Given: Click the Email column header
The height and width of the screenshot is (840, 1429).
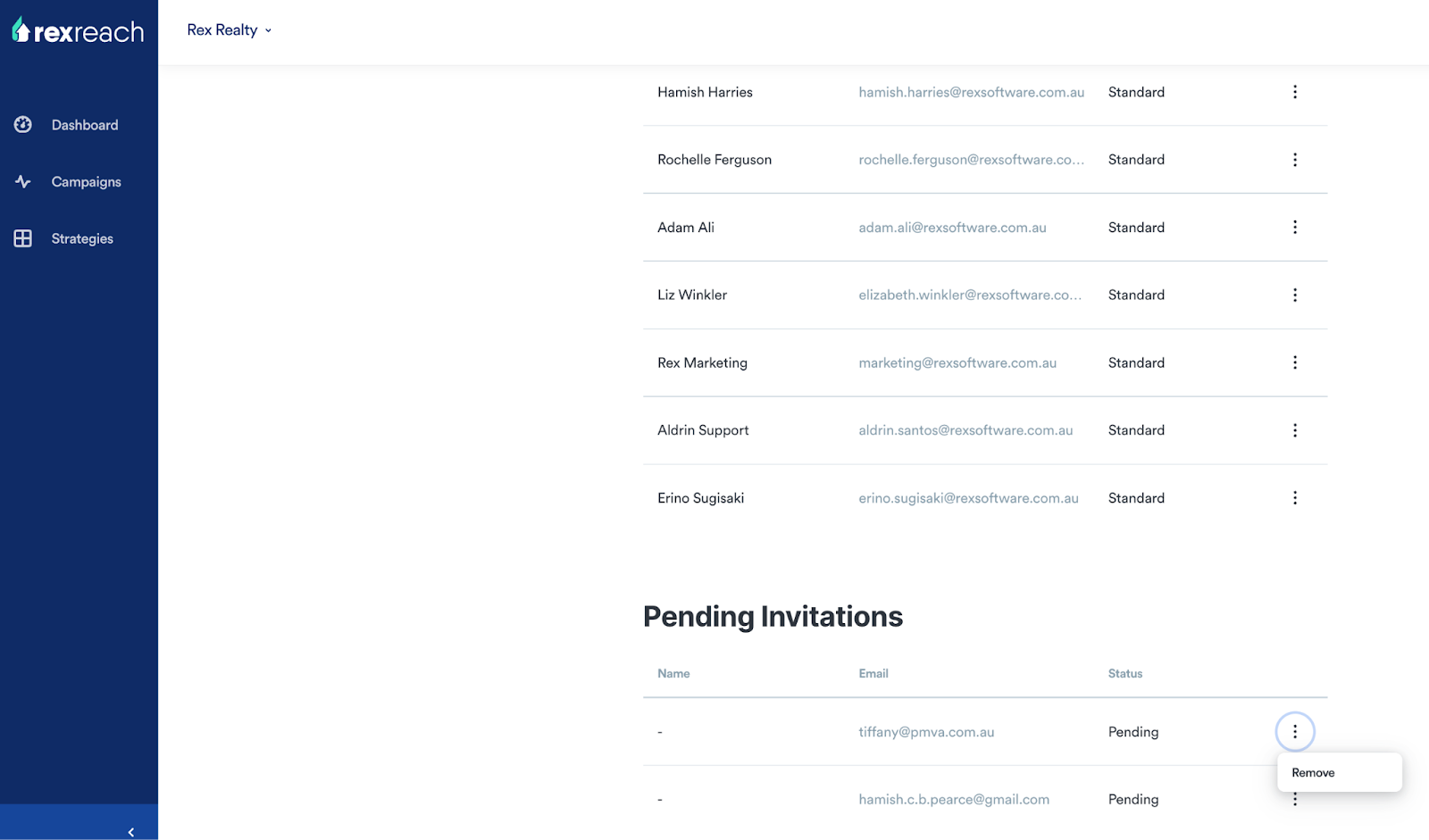Looking at the screenshot, I should [x=873, y=674].
